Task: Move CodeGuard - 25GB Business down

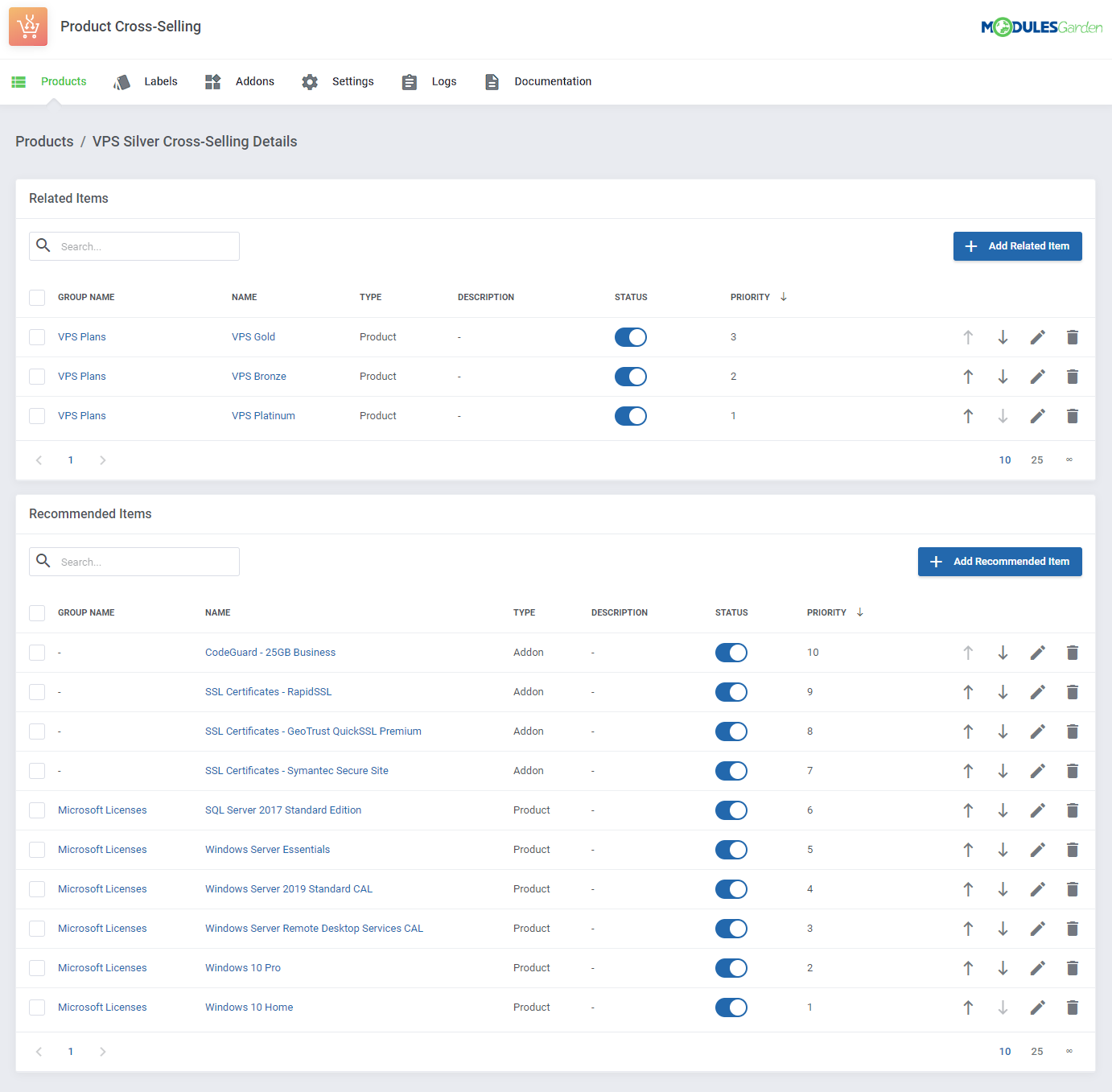Action: pyautogui.click(x=1003, y=653)
